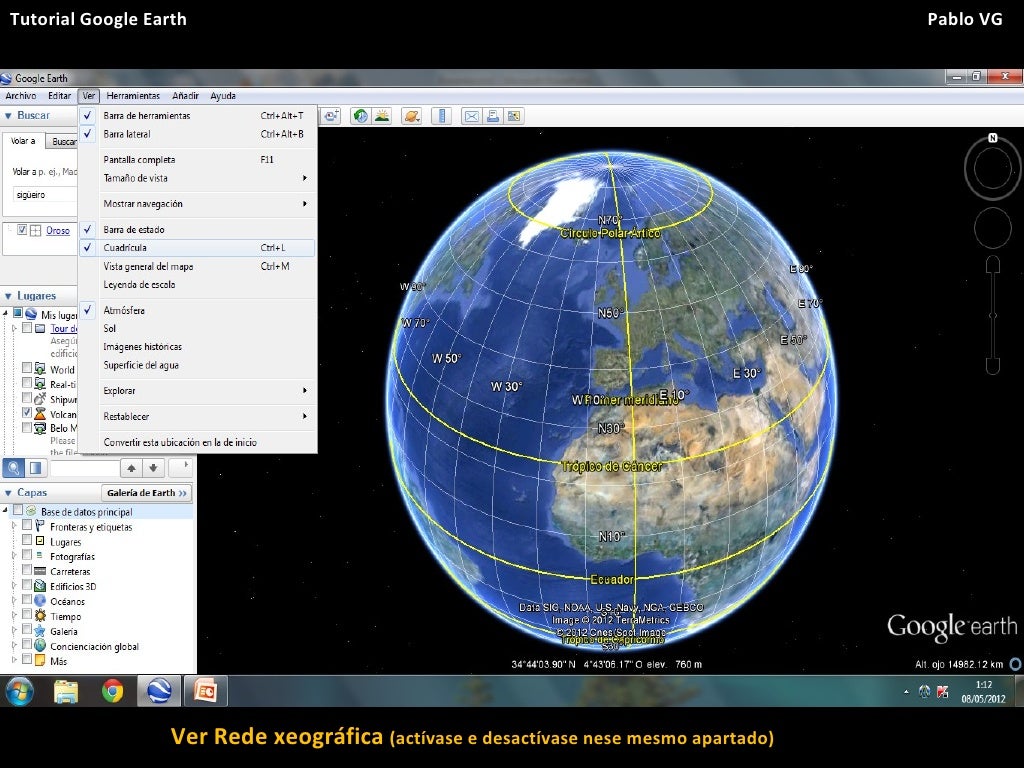Open the Explorar submenu
The image size is (1024, 768).
[197, 391]
